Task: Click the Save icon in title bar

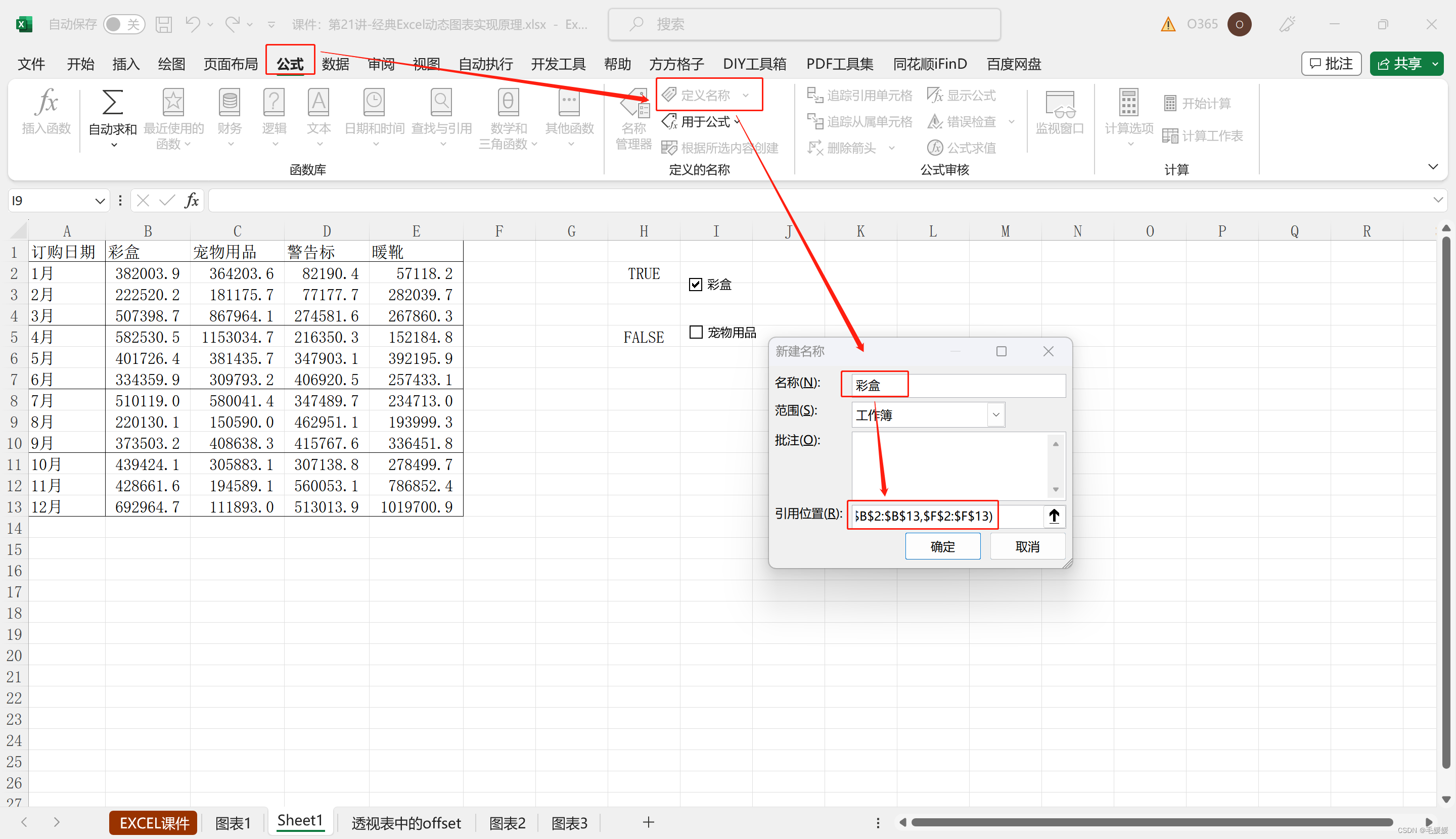Action: pos(164,24)
